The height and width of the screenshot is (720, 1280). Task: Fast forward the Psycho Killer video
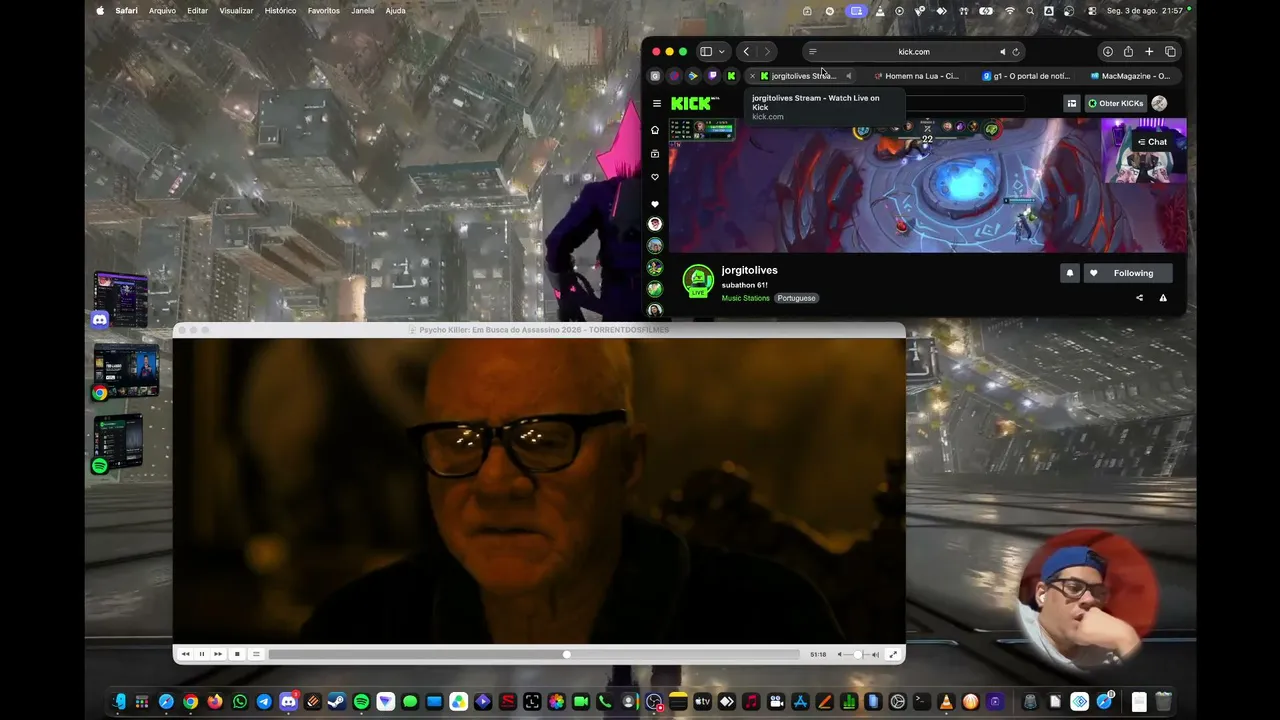pos(218,654)
